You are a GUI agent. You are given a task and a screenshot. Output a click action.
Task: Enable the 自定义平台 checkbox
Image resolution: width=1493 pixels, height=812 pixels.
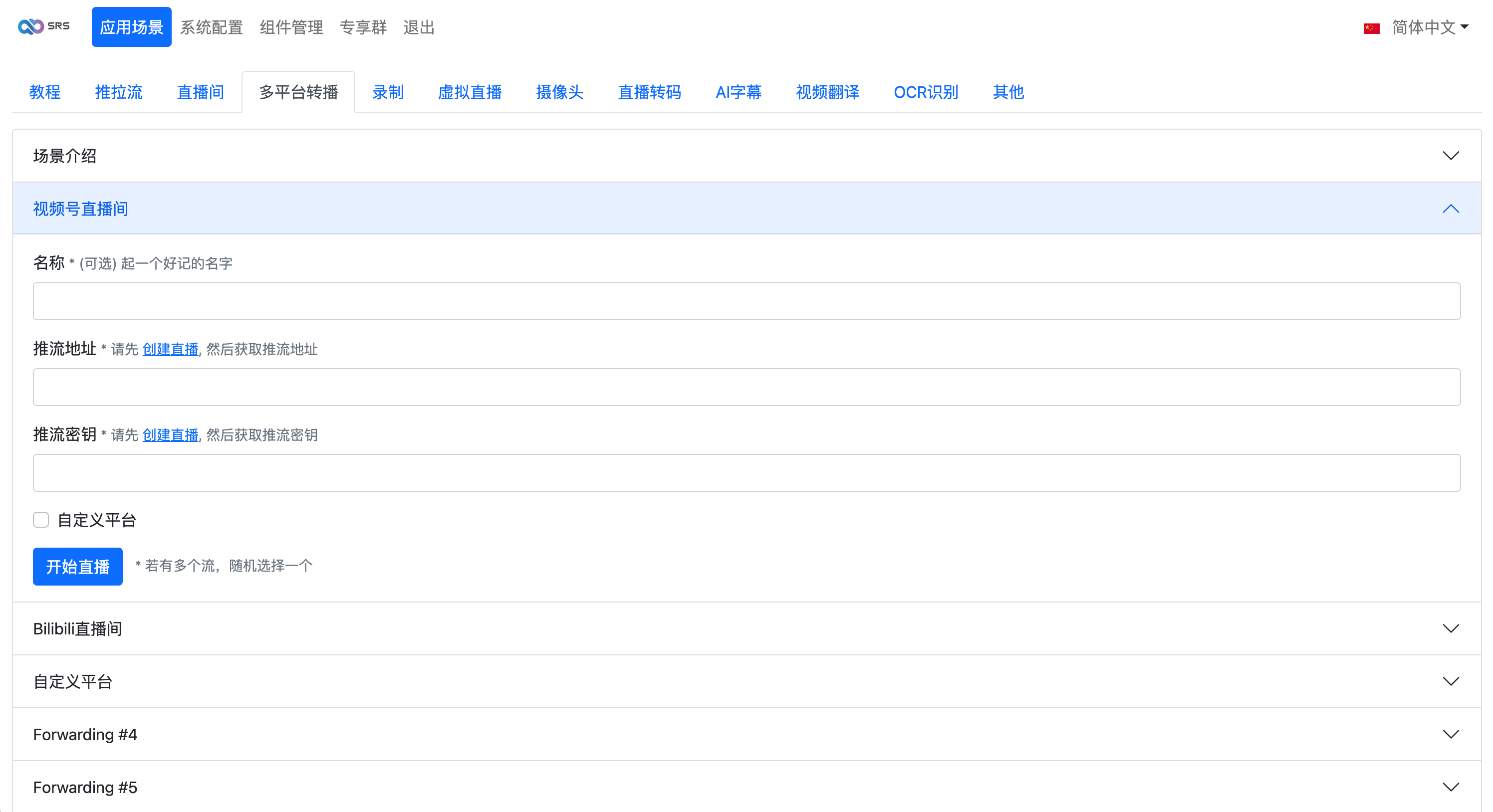[41, 520]
